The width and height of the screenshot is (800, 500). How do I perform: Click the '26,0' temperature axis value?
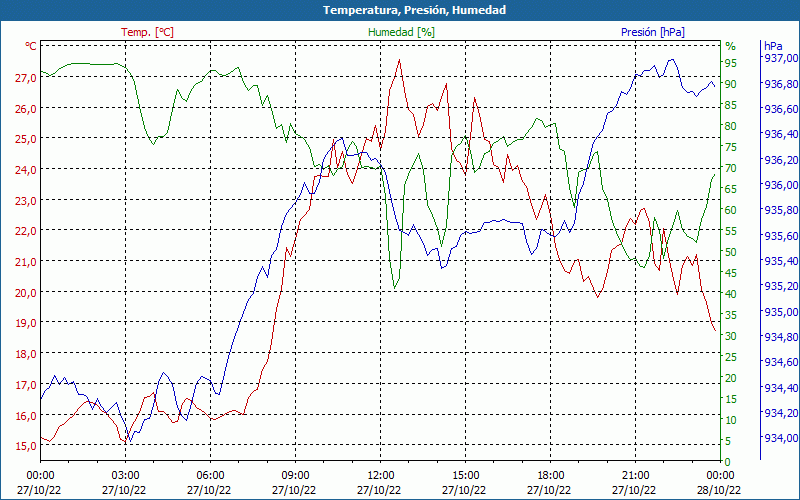tap(26, 108)
